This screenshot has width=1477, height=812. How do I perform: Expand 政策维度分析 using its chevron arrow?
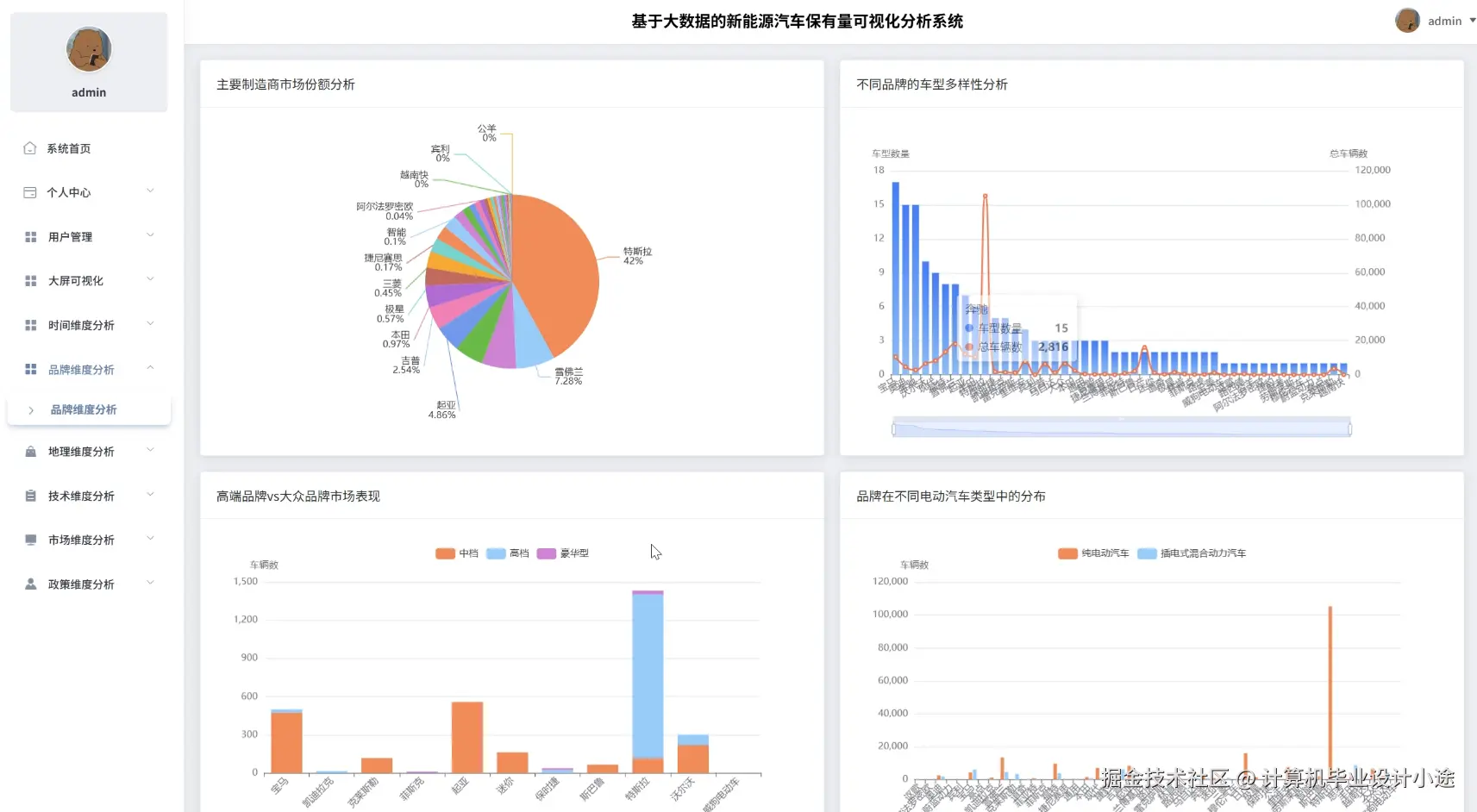150,583
